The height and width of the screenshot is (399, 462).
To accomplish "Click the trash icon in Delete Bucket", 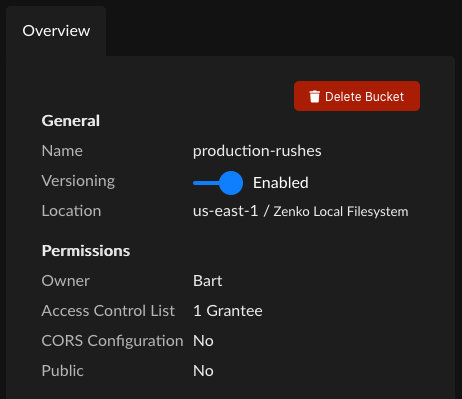I will point(314,96).
